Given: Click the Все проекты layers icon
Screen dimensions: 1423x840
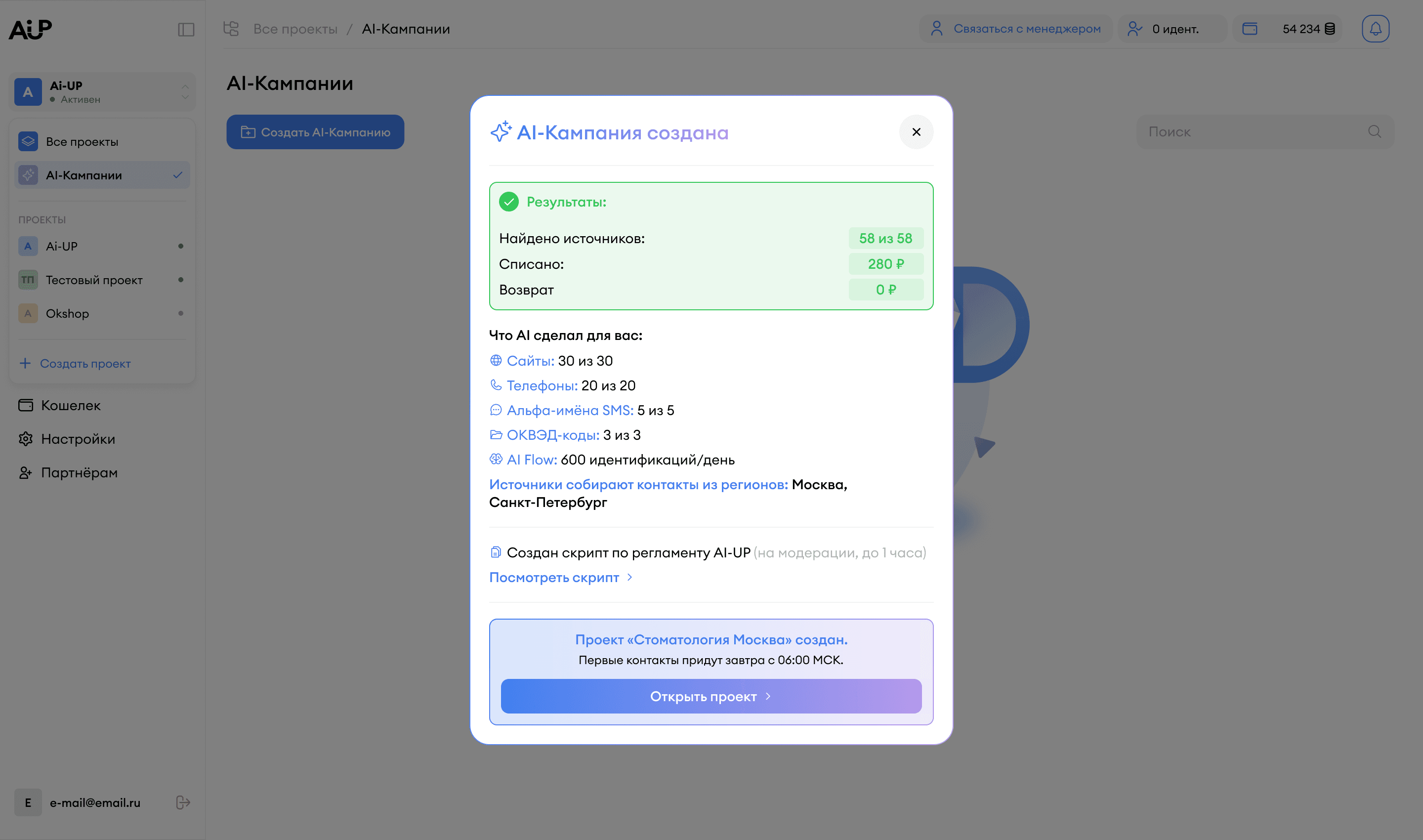Looking at the screenshot, I should coord(28,141).
